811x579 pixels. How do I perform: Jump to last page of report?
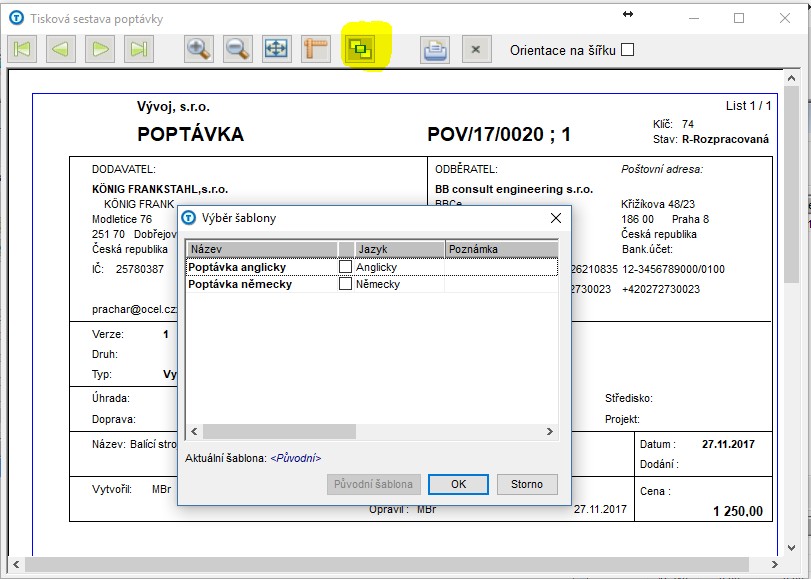(x=139, y=49)
